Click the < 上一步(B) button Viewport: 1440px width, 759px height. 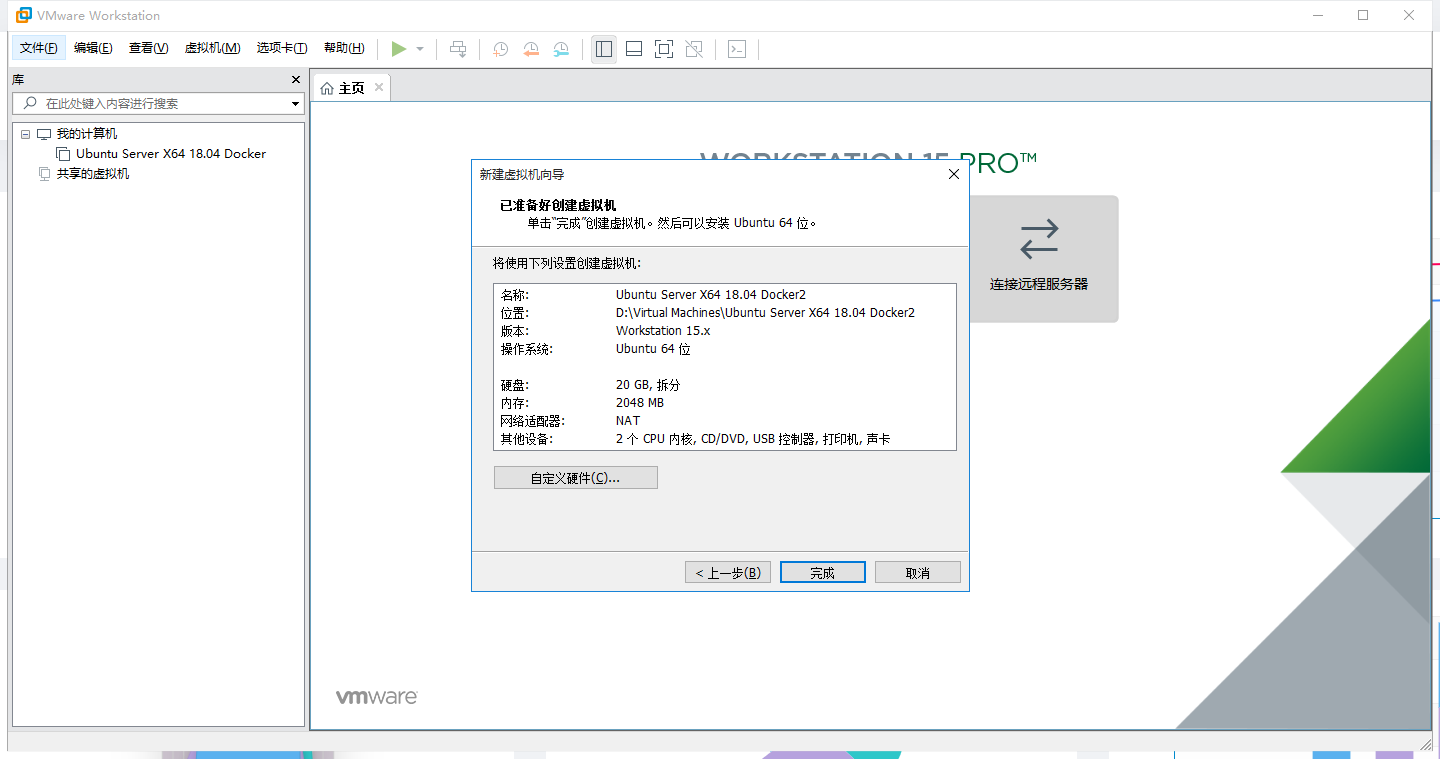pyautogui.click(x=728, y=573)
